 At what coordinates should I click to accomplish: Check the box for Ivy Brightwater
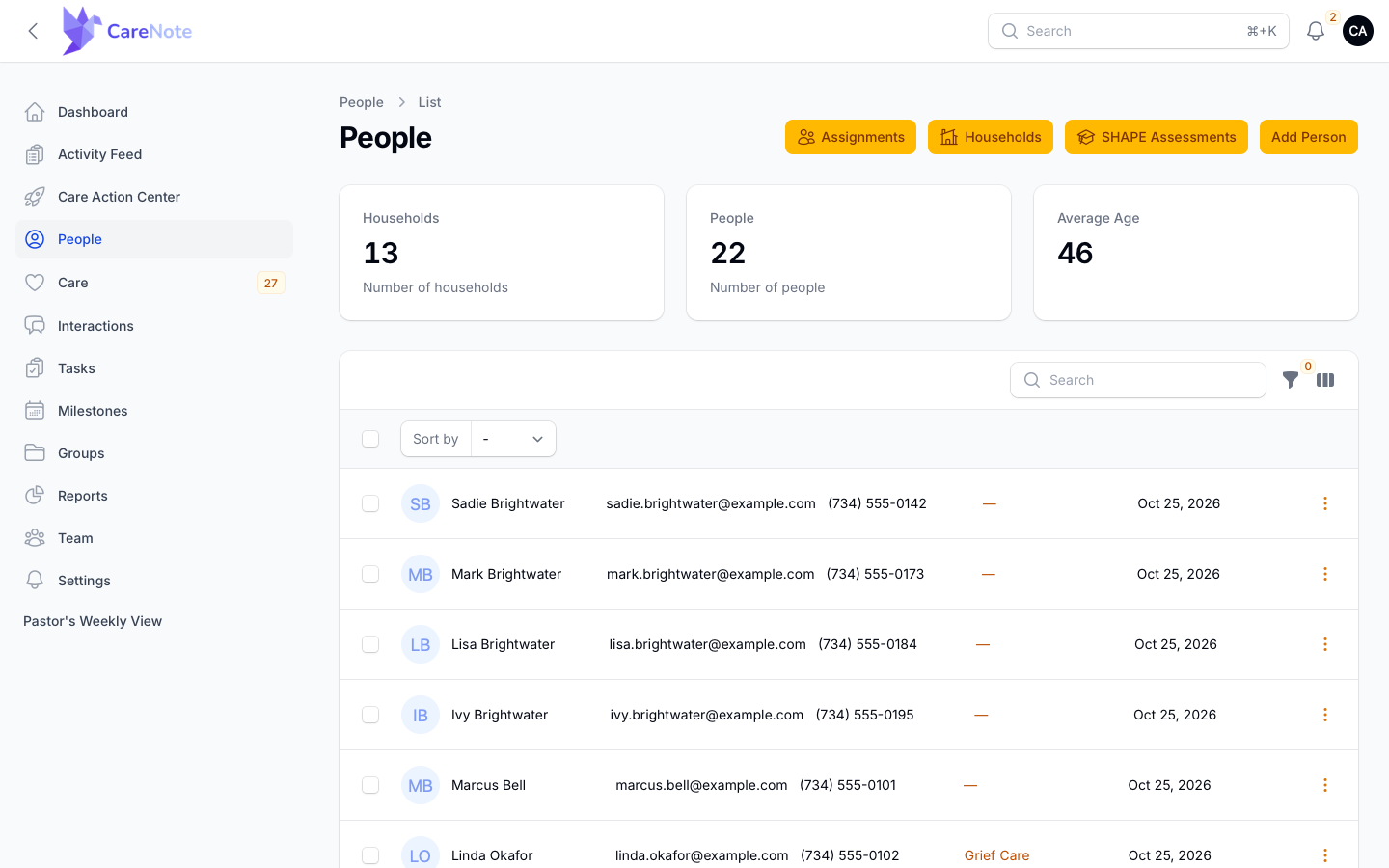(370, 715)
